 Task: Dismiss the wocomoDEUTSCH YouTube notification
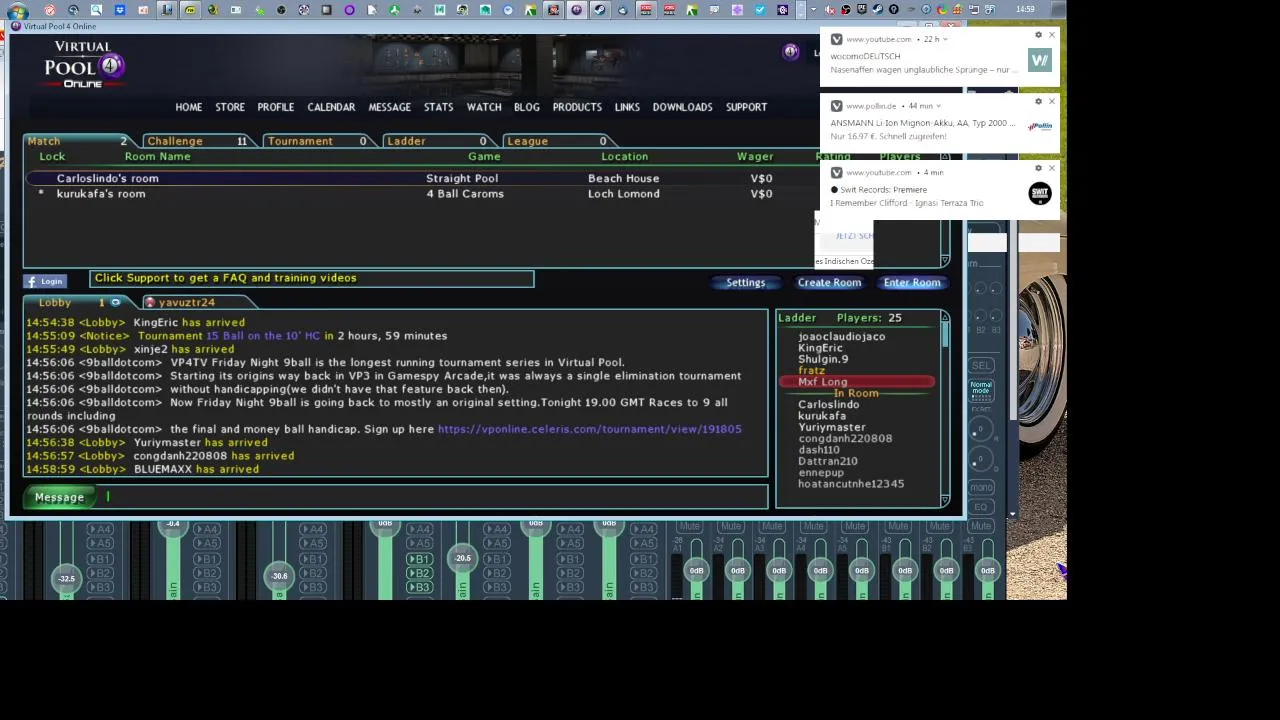pos(1051,35)
